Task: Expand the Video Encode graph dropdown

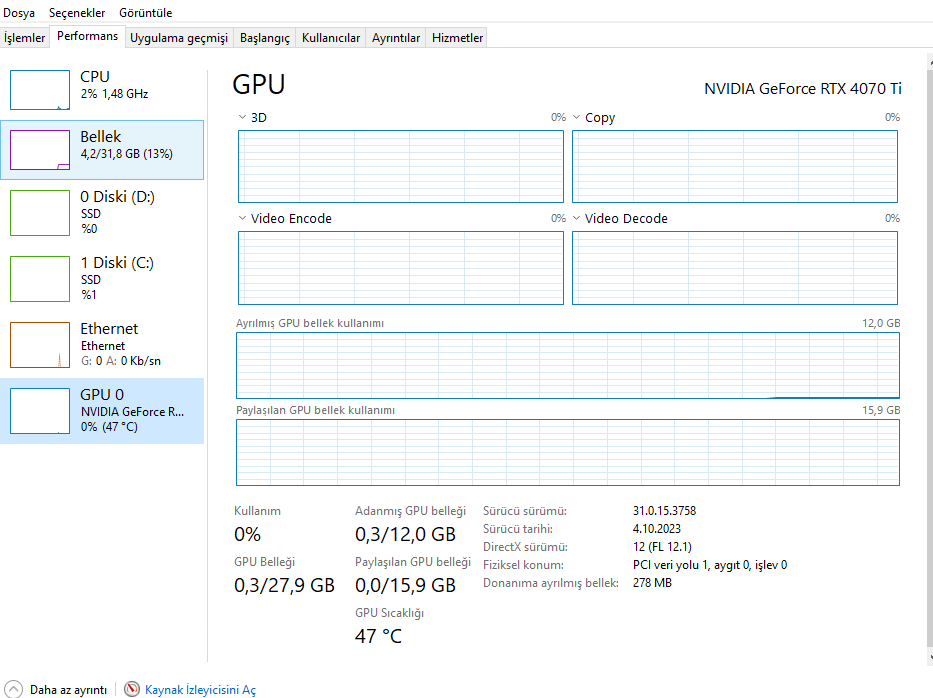Action: click(242, 219)
